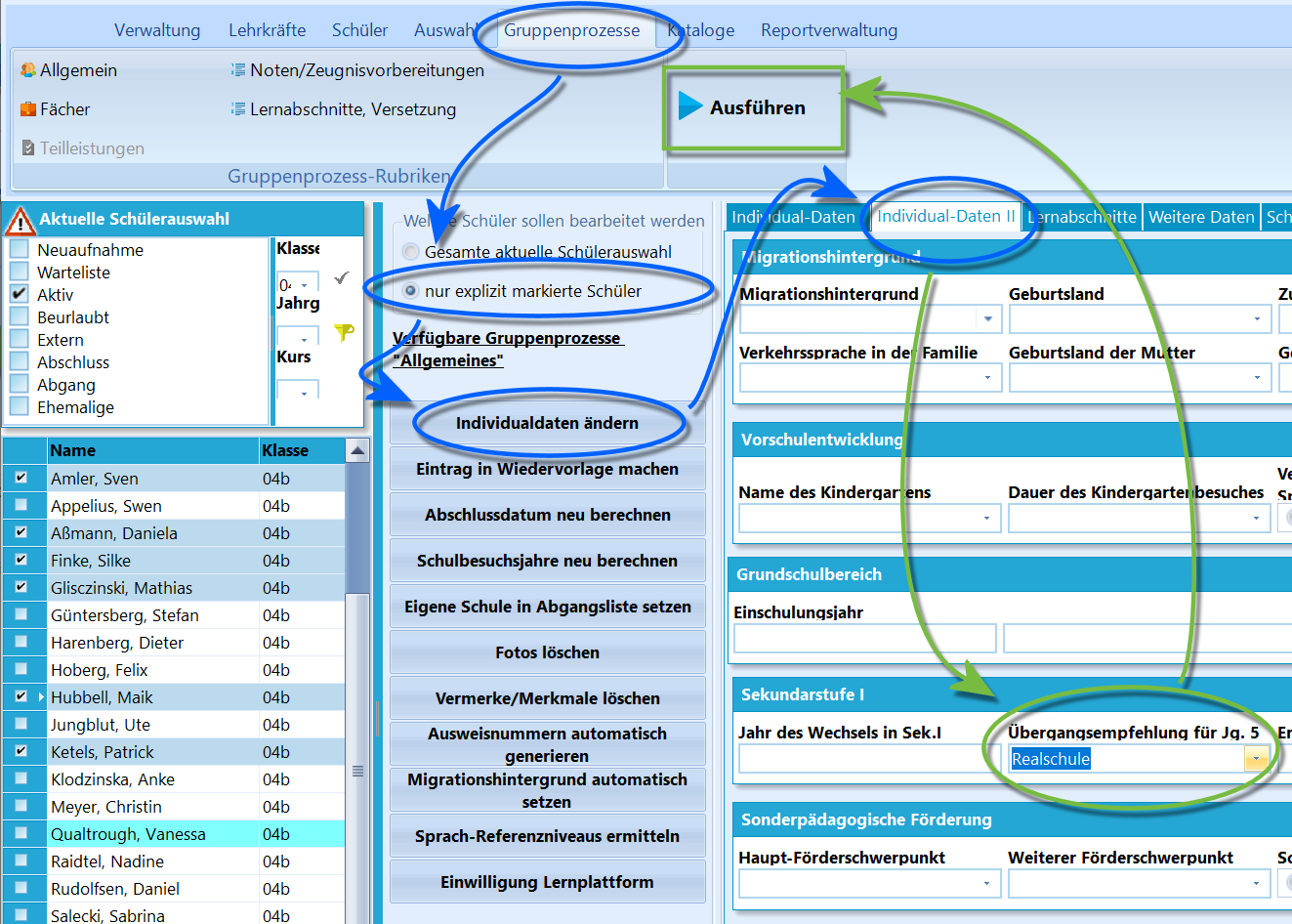Click Vermerke/Merkmale löschen button
The image size is (1292, 924).
click(547, 698)
